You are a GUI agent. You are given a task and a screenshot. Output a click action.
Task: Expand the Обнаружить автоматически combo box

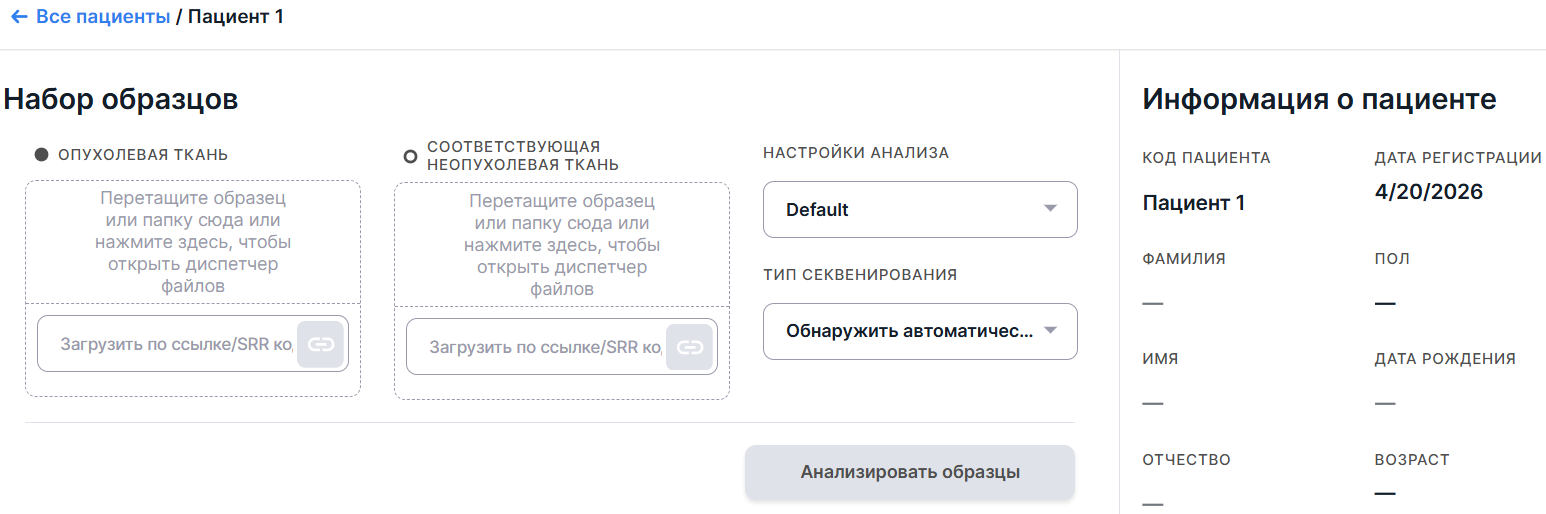pos(920,331)
